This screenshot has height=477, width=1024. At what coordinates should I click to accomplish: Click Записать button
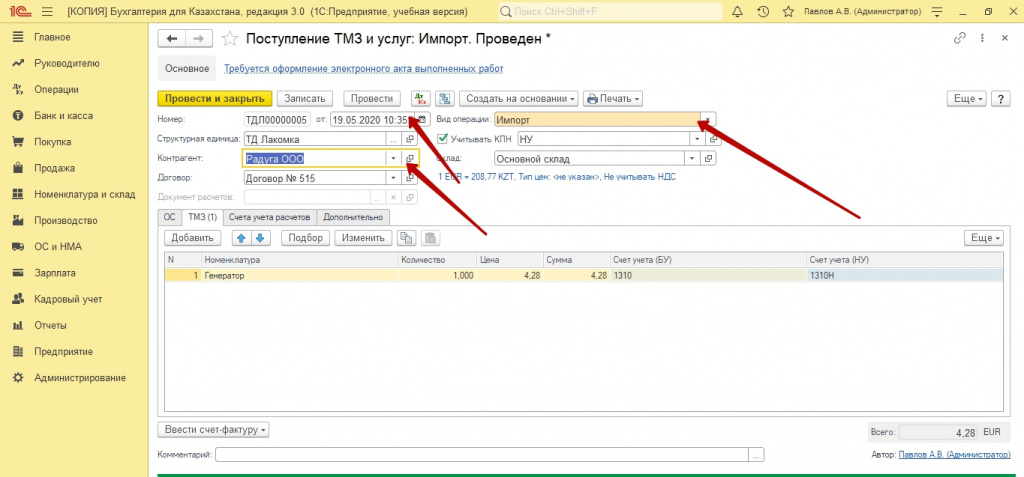[x=304, y=99]
